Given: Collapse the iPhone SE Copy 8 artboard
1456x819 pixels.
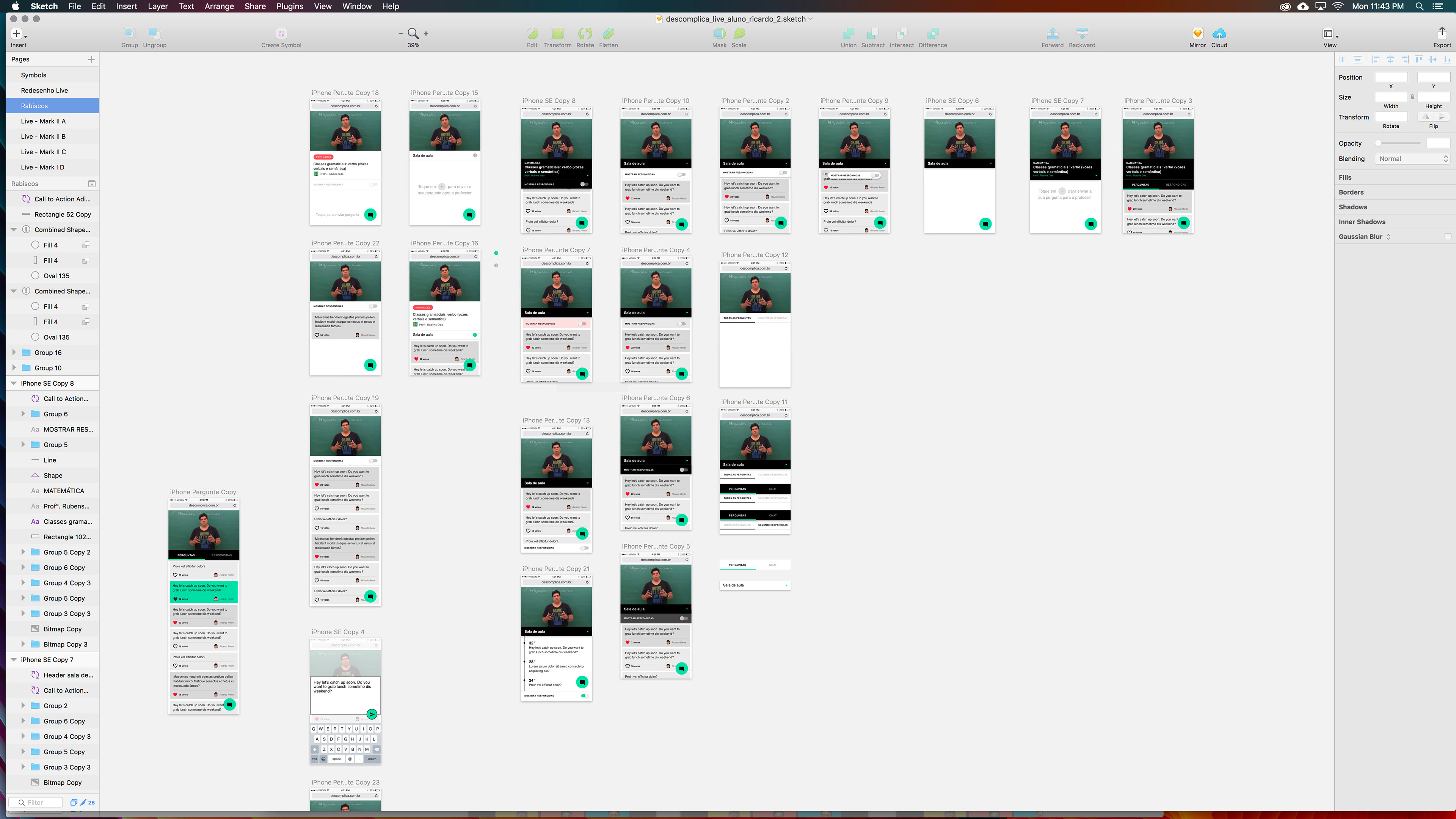Looking at the screenshot, I should pyautogui.click(x=14, y=383).
